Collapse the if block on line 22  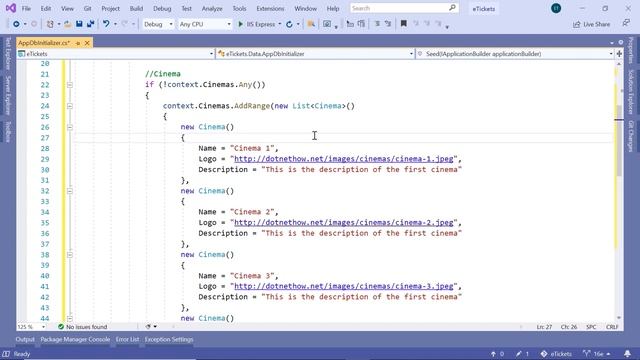[70, 85]
